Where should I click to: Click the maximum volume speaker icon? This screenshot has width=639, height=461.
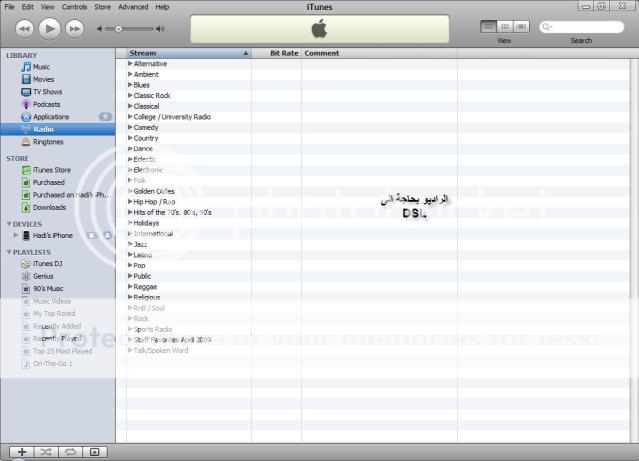(x=160, y=29)
